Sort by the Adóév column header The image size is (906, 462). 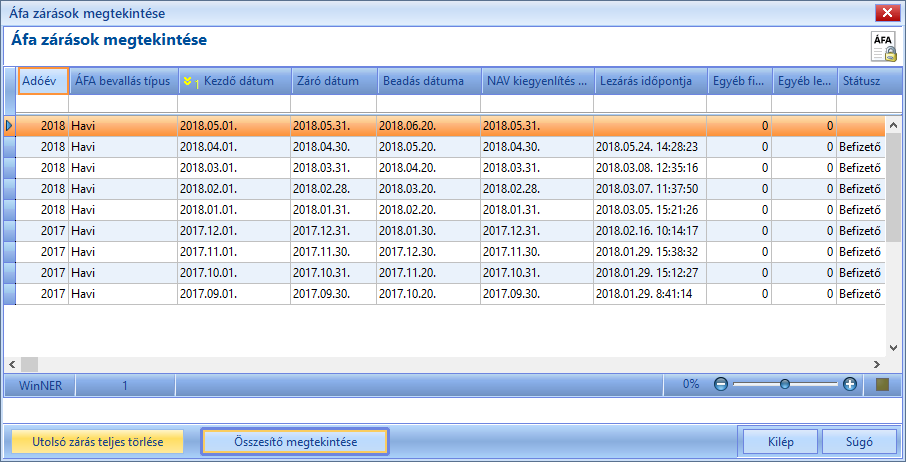pos(43,81)
